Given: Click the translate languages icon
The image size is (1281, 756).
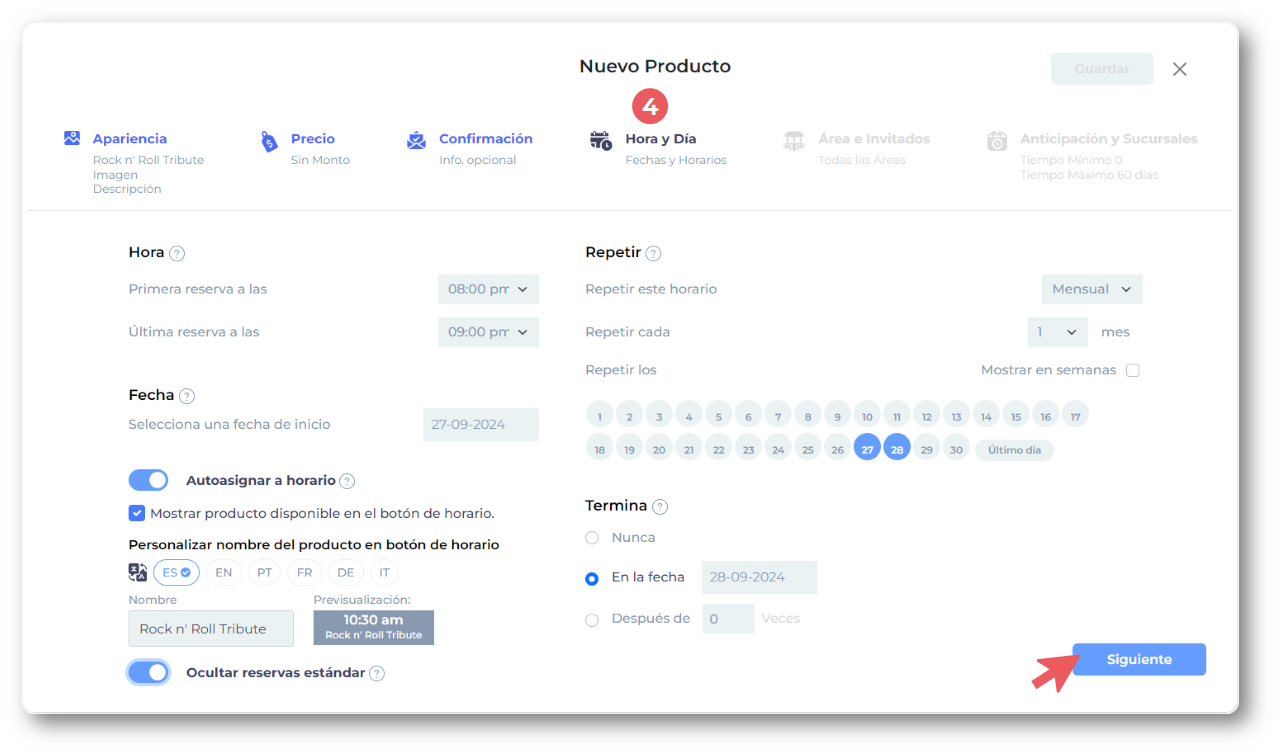Looking at the screenshot, I should (138, 572).
